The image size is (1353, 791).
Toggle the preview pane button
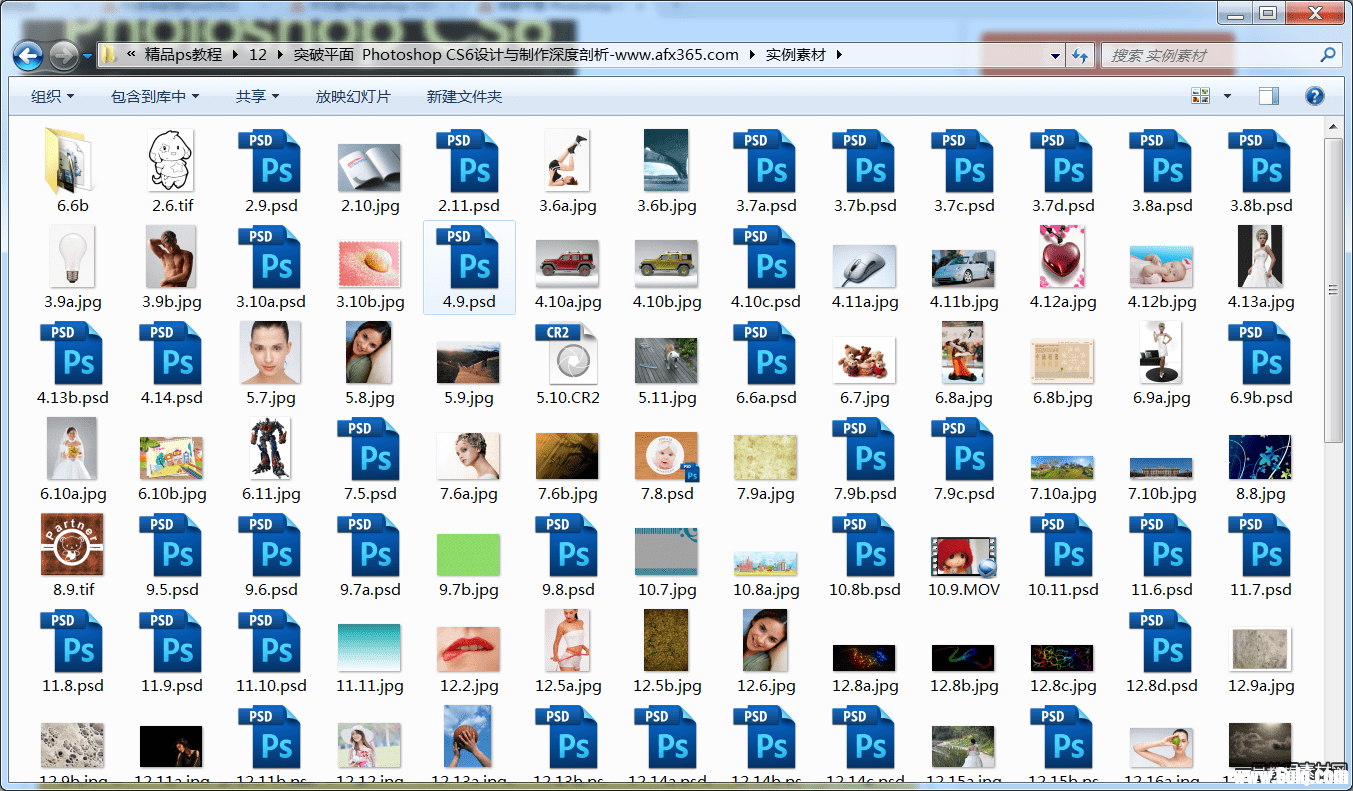click(x=1269, y=97)
